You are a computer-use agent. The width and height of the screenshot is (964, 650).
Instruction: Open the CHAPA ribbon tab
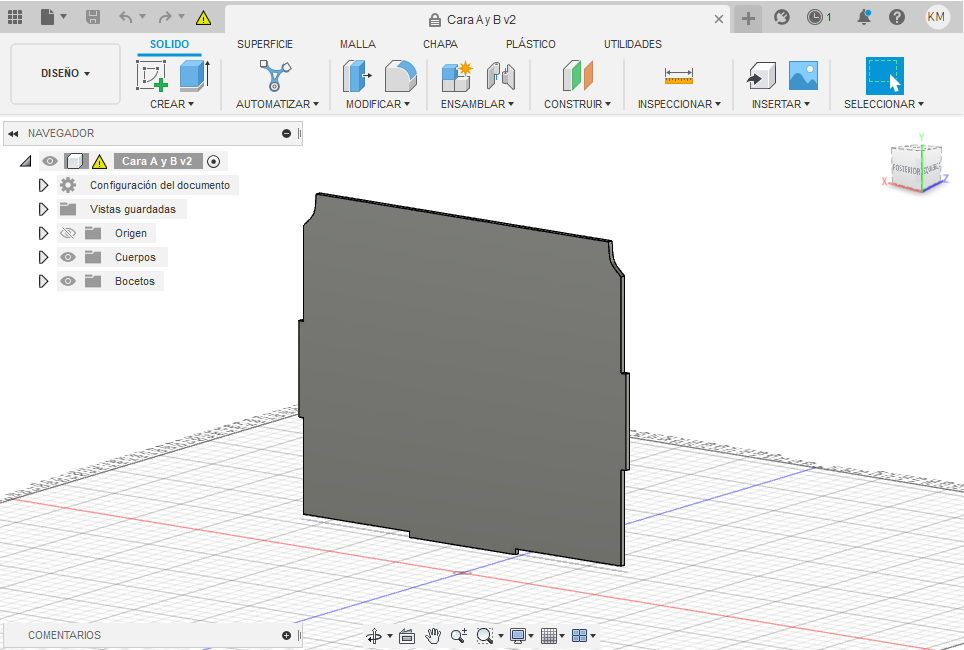tap(440, 44)
